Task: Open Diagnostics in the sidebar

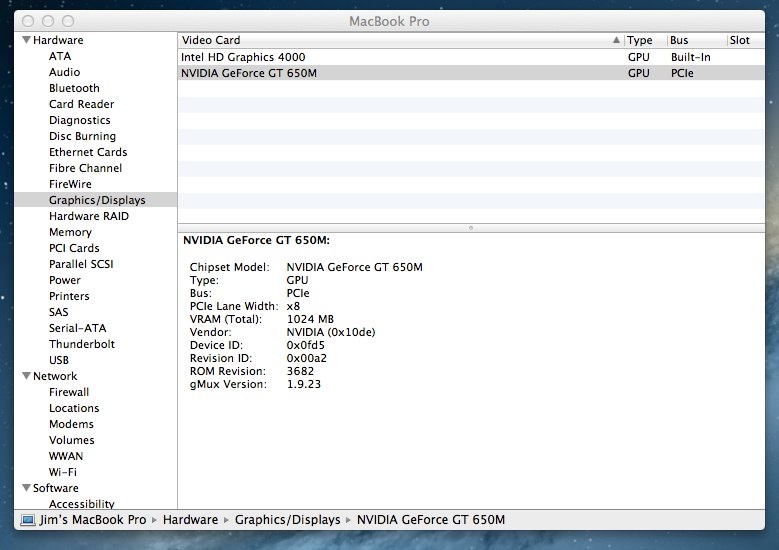Action: (x=79, y=120)
